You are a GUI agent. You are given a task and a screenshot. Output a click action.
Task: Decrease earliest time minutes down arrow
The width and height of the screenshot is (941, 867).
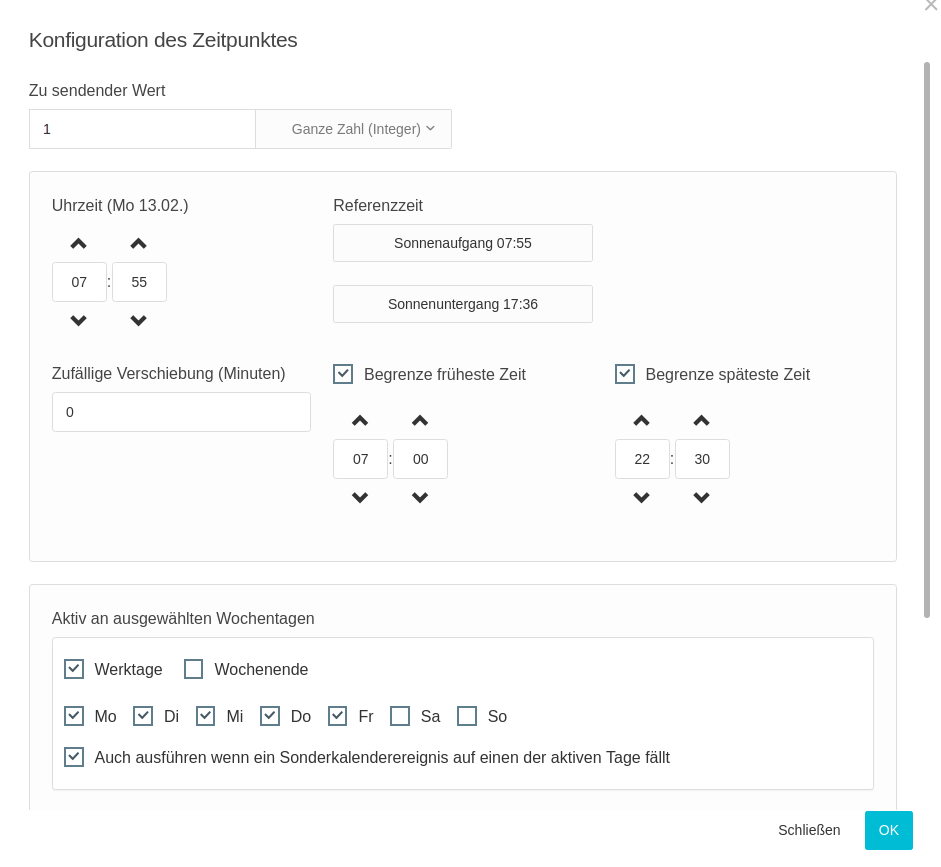(x=420, y=498)
